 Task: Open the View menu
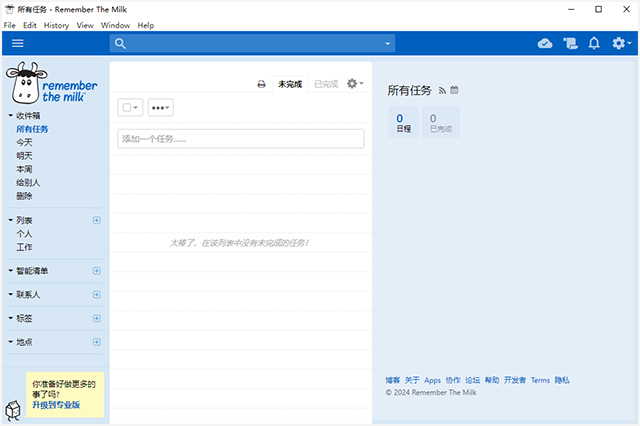point(85,25)
